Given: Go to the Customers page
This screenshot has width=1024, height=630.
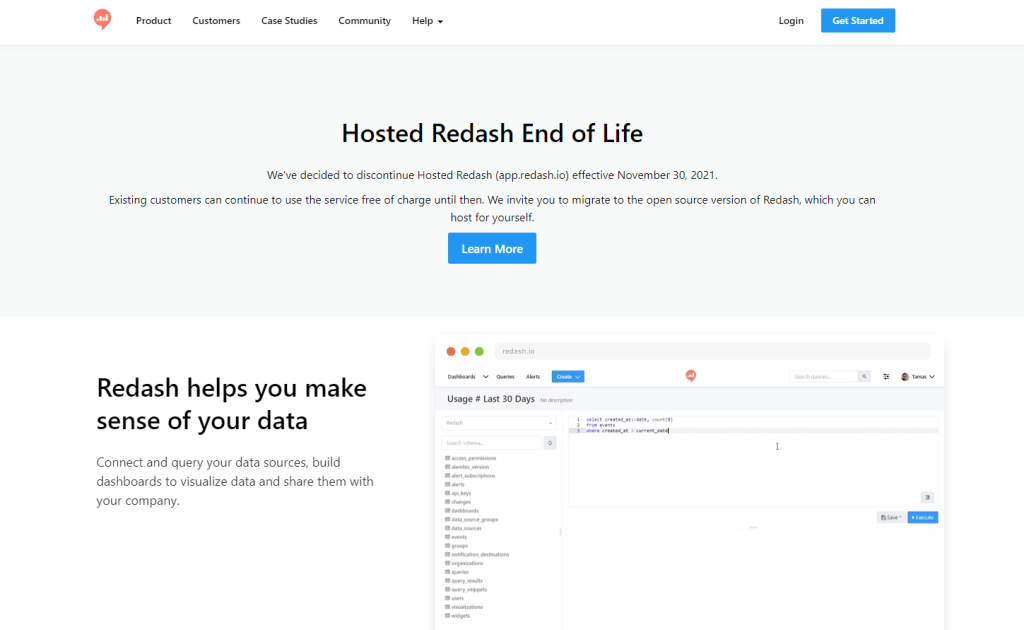Looking at the screenshot, I should [x=216, y=21].
